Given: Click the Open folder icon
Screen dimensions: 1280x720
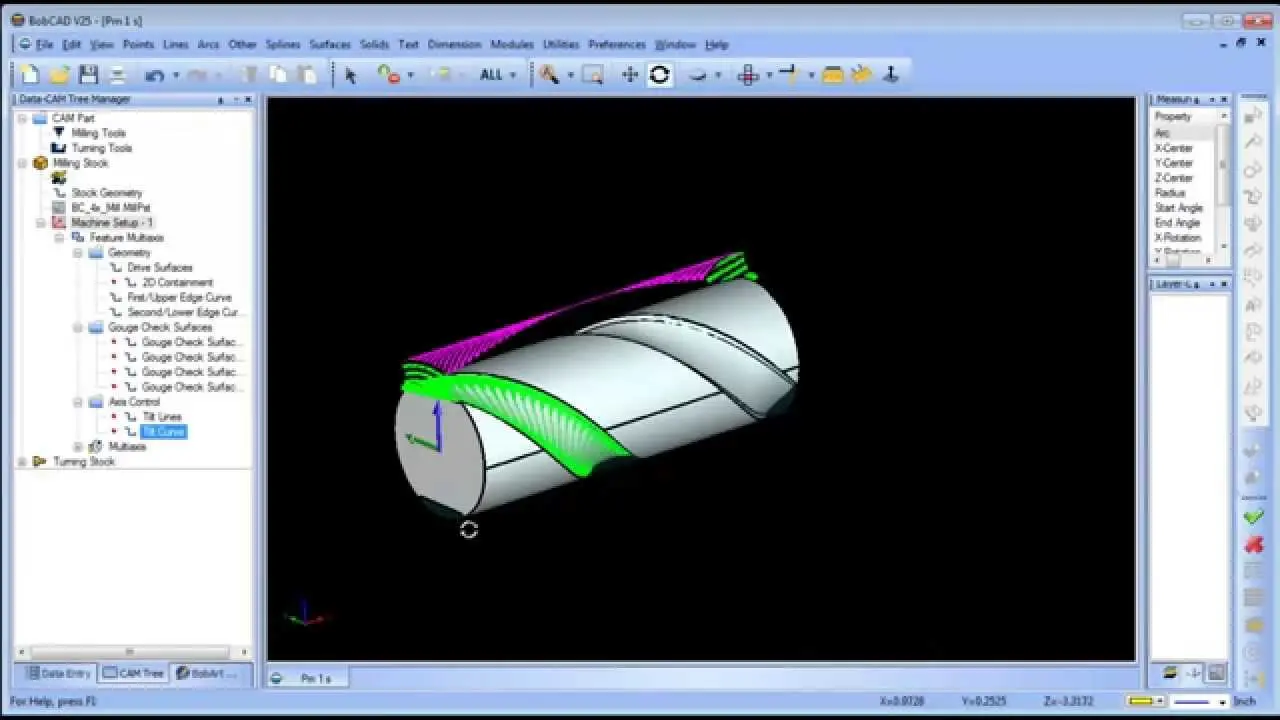Looking at the screenshot, I should pos(59,75).
